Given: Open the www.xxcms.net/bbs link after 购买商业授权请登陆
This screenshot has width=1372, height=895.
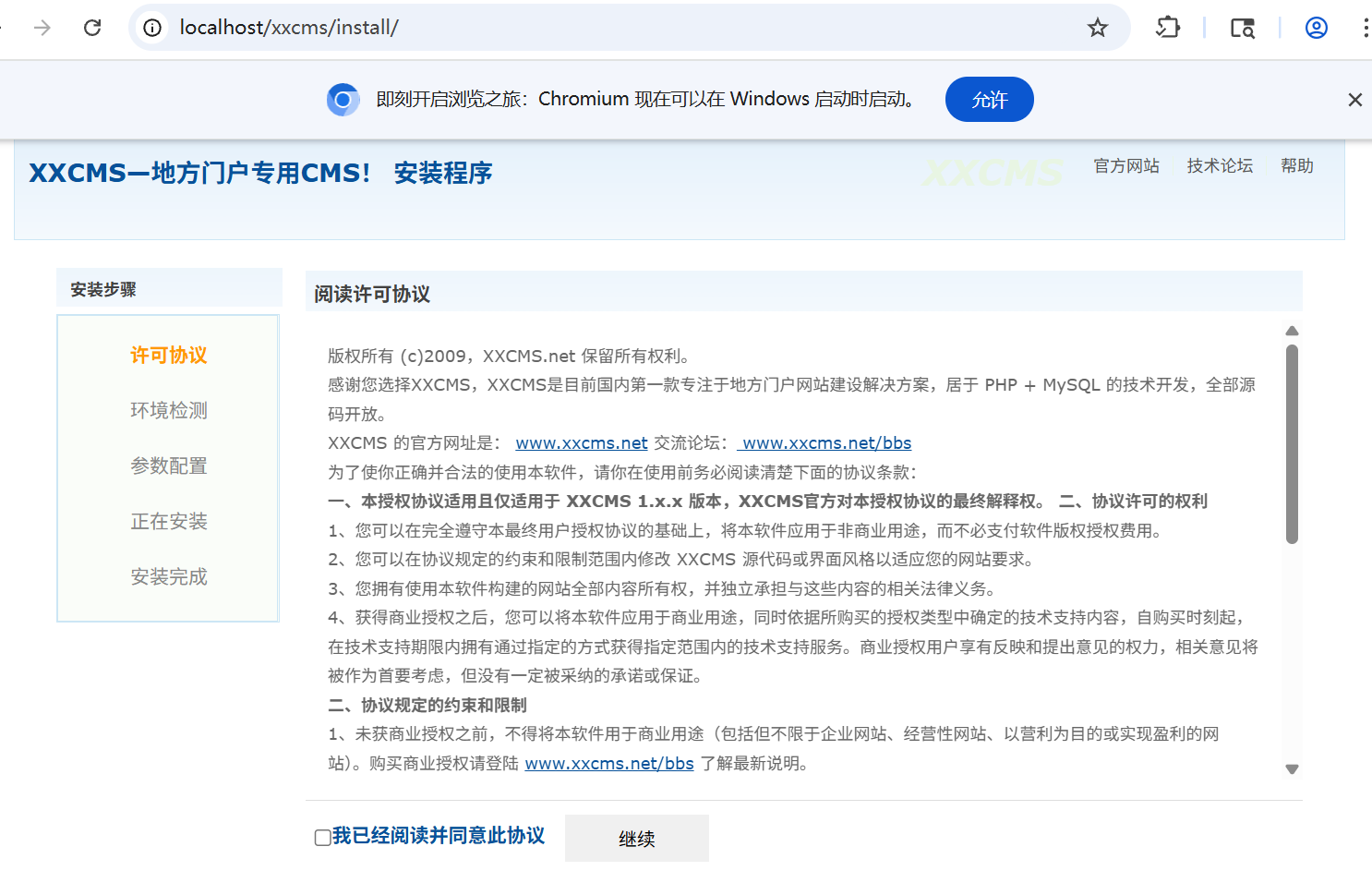Looking at the screenshot, I should click(609, 764).
